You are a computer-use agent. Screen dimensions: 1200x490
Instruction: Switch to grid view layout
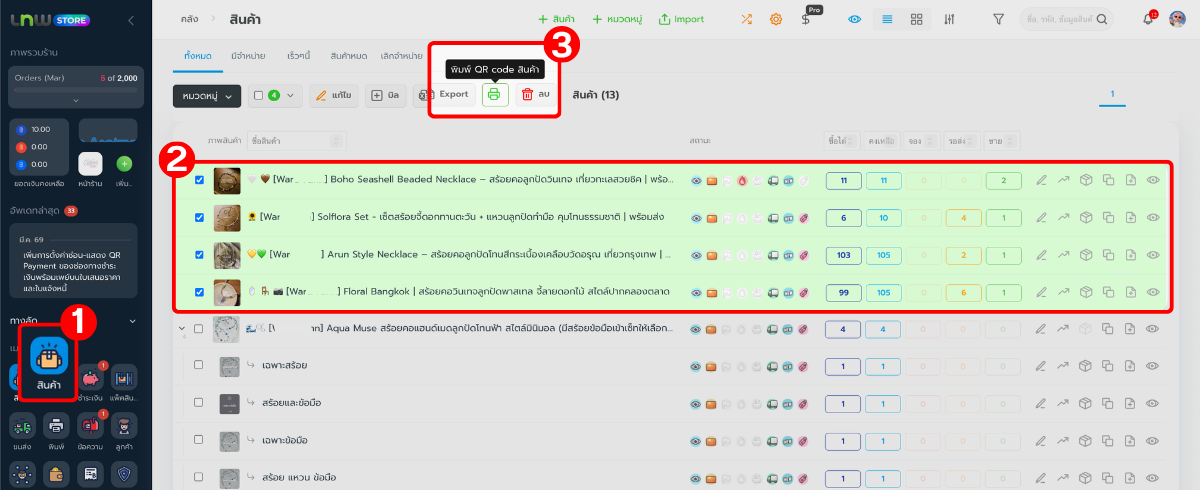(x=916, y=19)
